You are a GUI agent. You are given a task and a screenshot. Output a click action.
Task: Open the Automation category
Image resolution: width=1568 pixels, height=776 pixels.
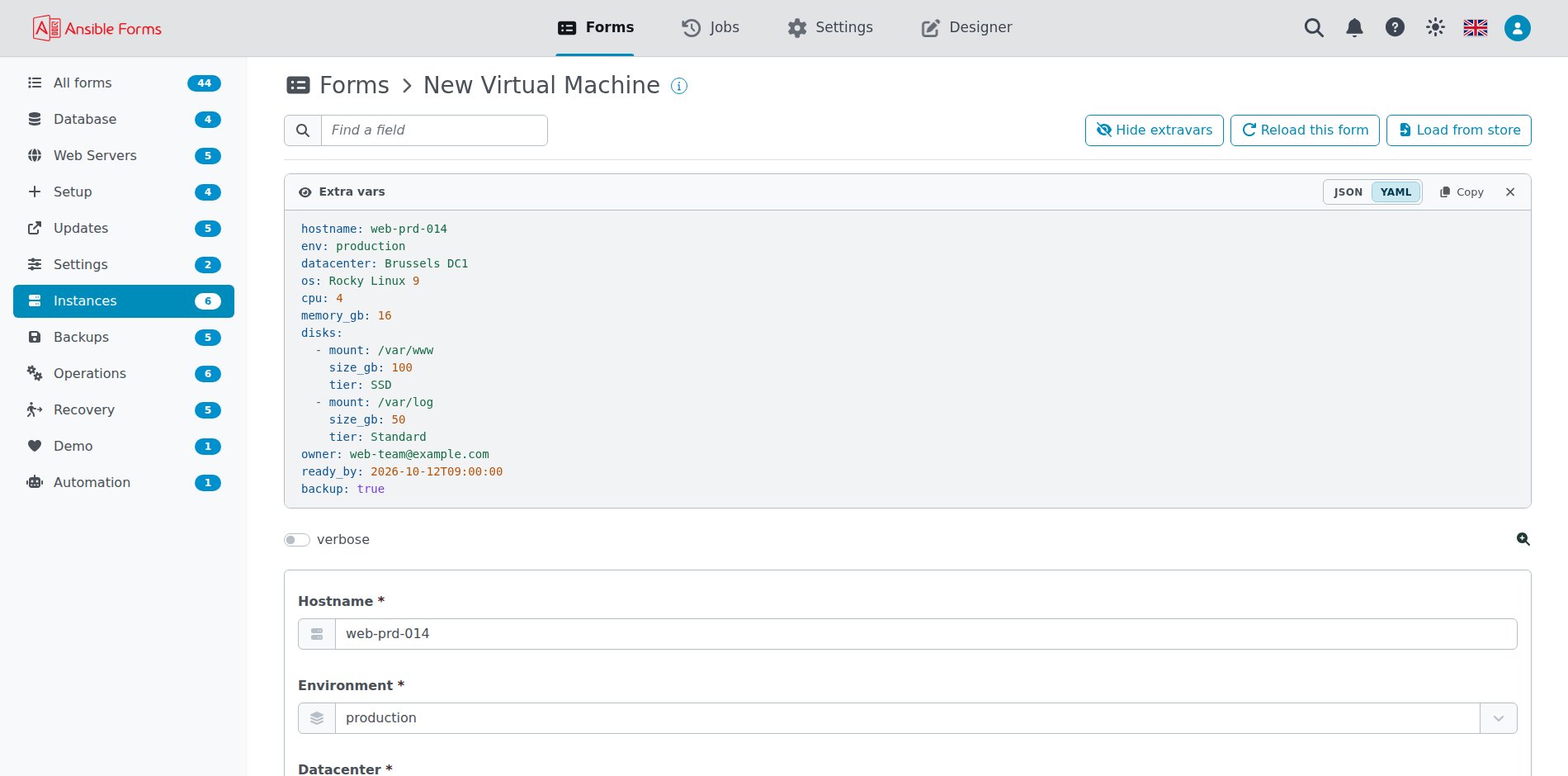click(x=124, y=482)
